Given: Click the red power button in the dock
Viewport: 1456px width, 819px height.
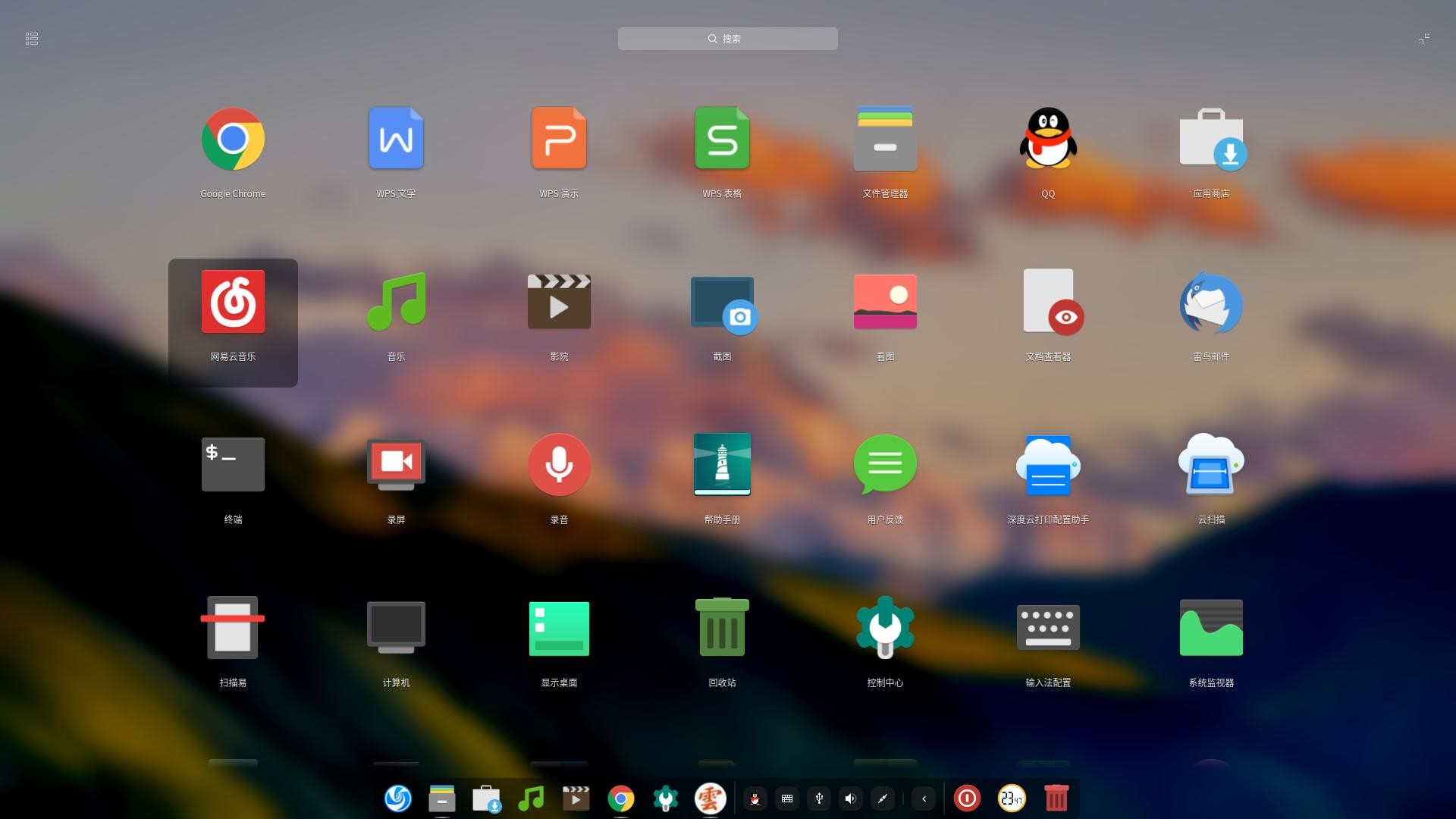Looking at the screenshot, I should click(x=967, y=799).
